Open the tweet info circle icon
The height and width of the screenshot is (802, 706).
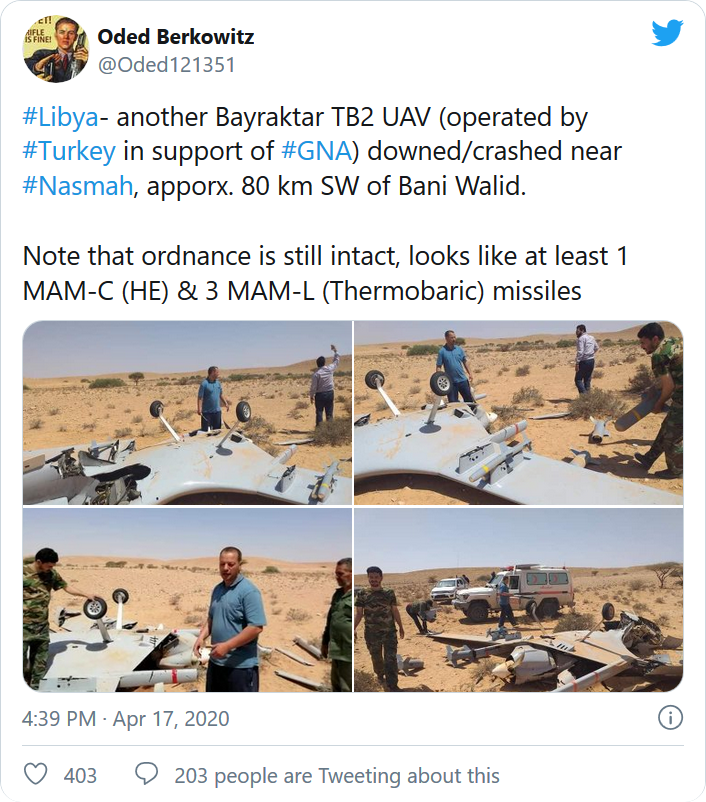pyautogui.click(x=670, y=718)
